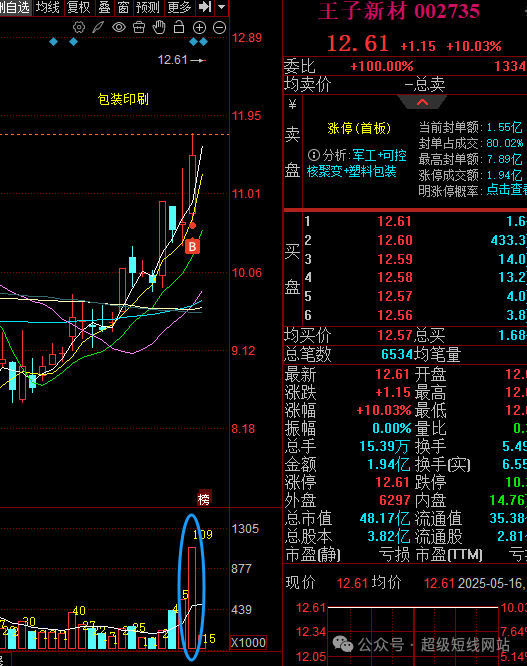527x666 pixels.
Task: Click the red B buy marker
Action: pos(192,246)
